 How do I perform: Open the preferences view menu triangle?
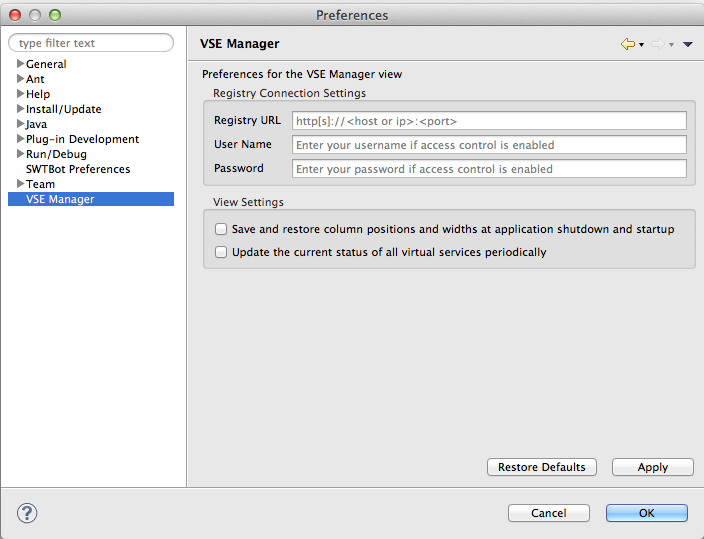pos(688,44)
